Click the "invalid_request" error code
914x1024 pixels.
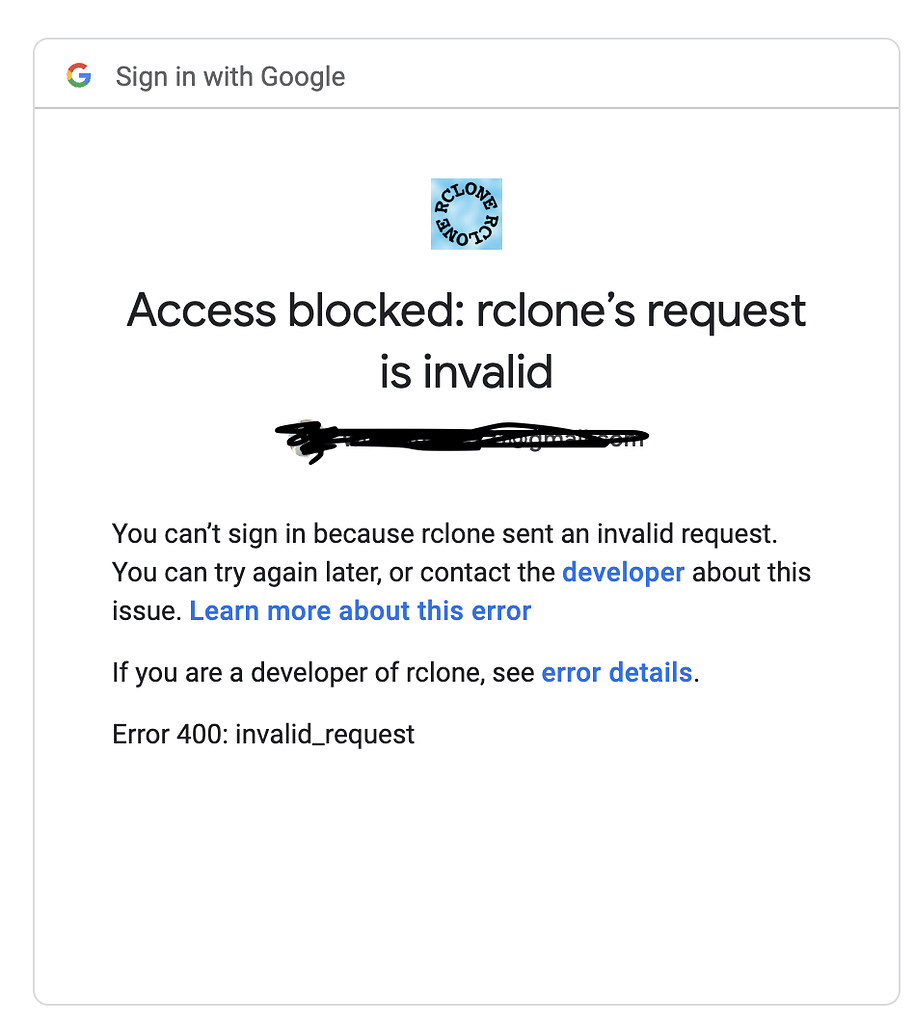pos(325,734)
